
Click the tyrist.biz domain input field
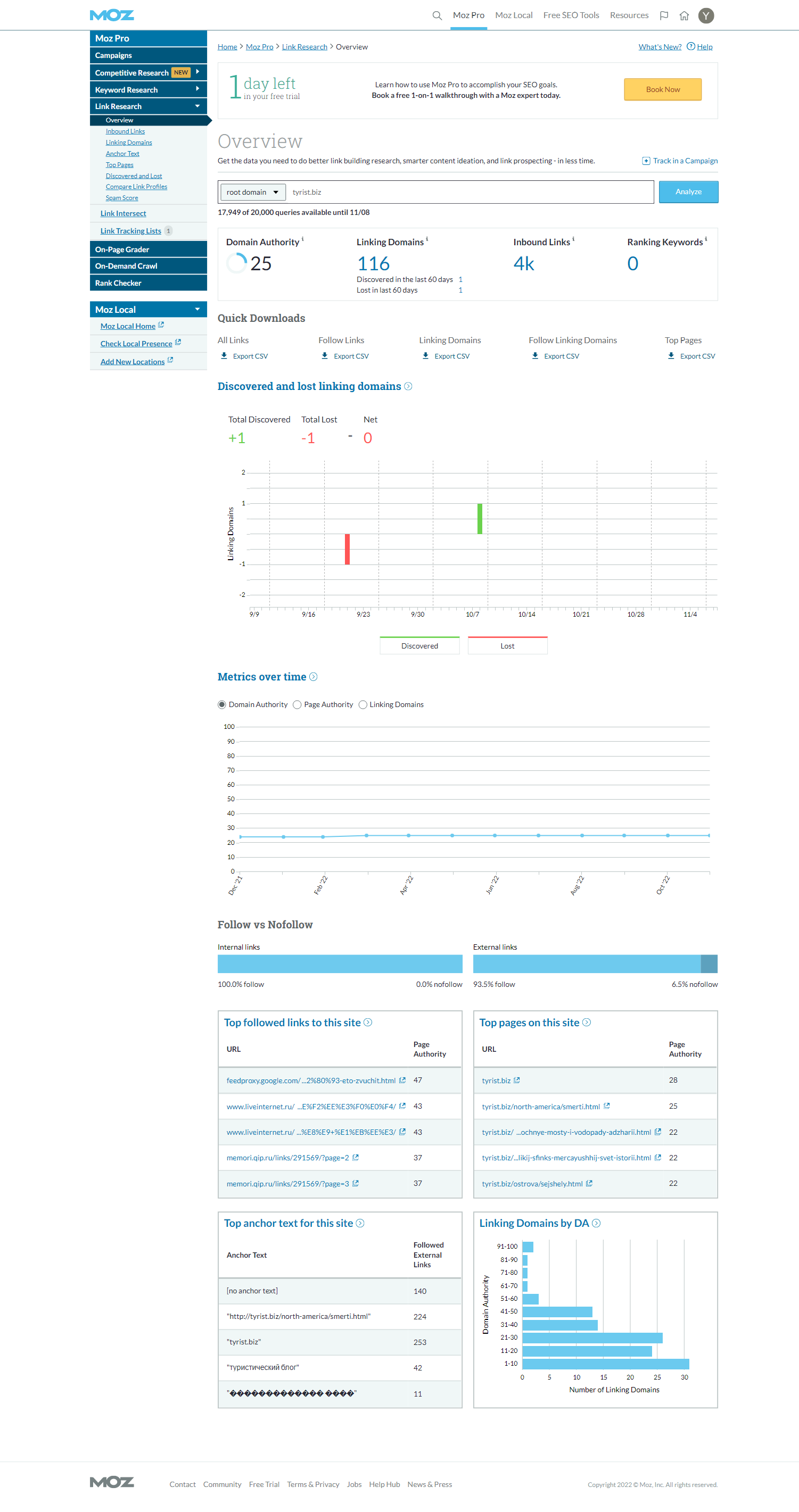click(x=469, y=192)
